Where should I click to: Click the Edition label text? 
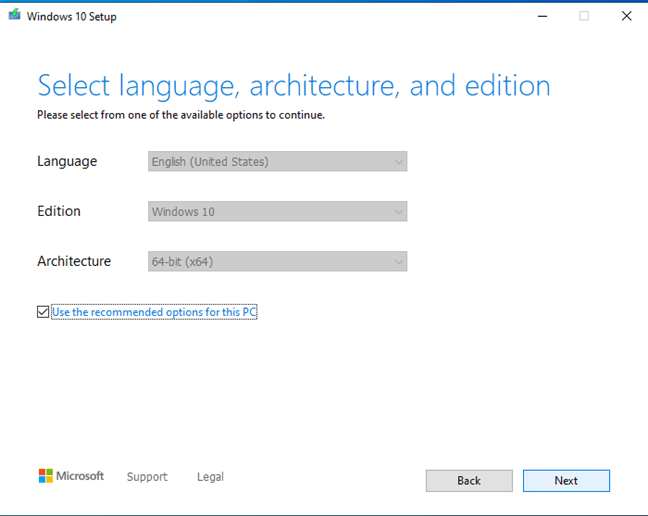click(59, 211)
